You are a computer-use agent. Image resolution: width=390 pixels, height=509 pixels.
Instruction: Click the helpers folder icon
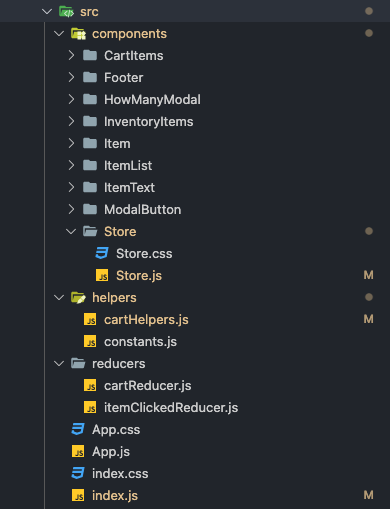[78, 297]
